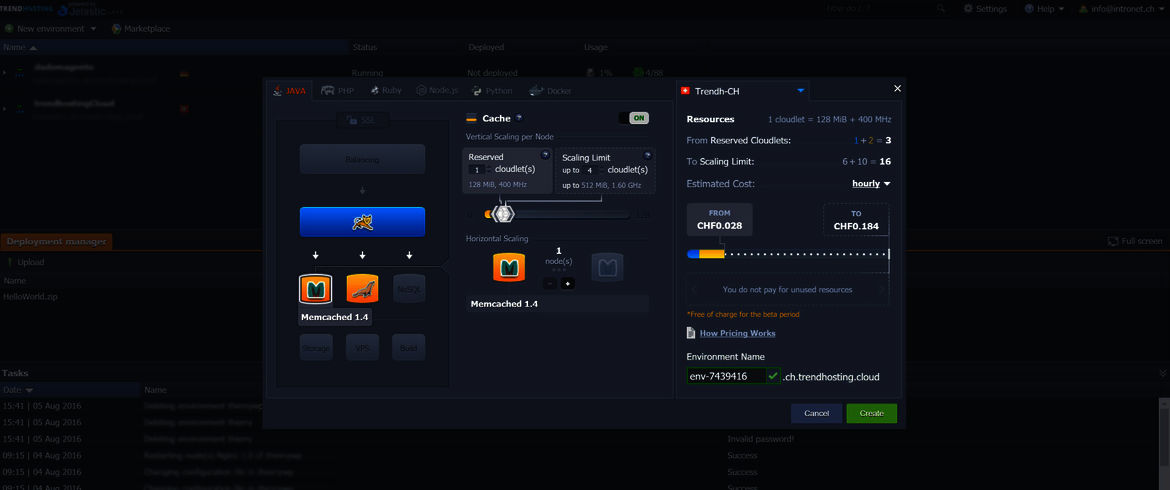The height and width of the screenshot is (490, 1170).
Task: Click the cloudlet scaling slider handle
Action: 504,214
